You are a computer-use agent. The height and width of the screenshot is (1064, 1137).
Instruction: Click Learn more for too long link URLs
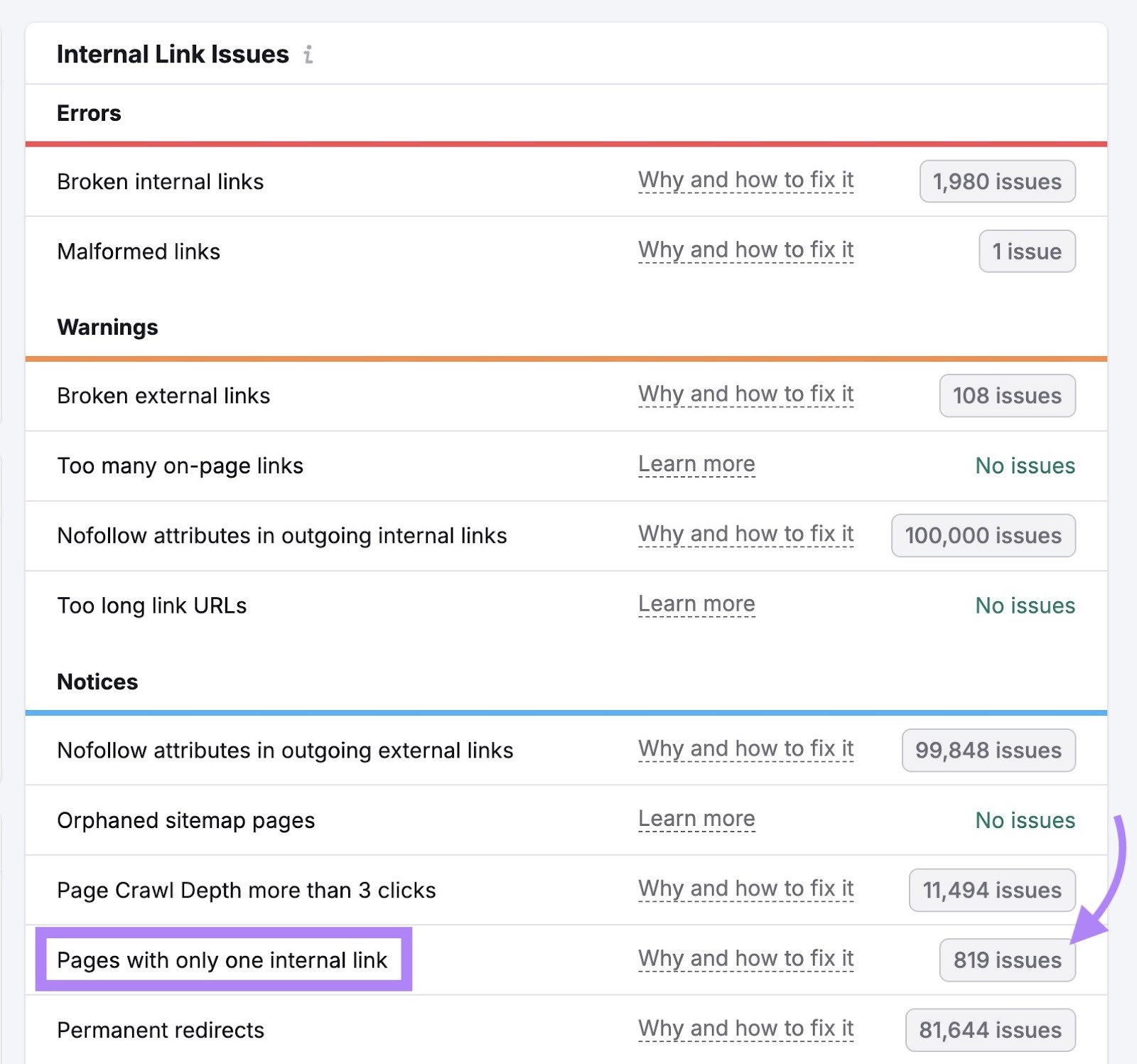coord(696,605)
